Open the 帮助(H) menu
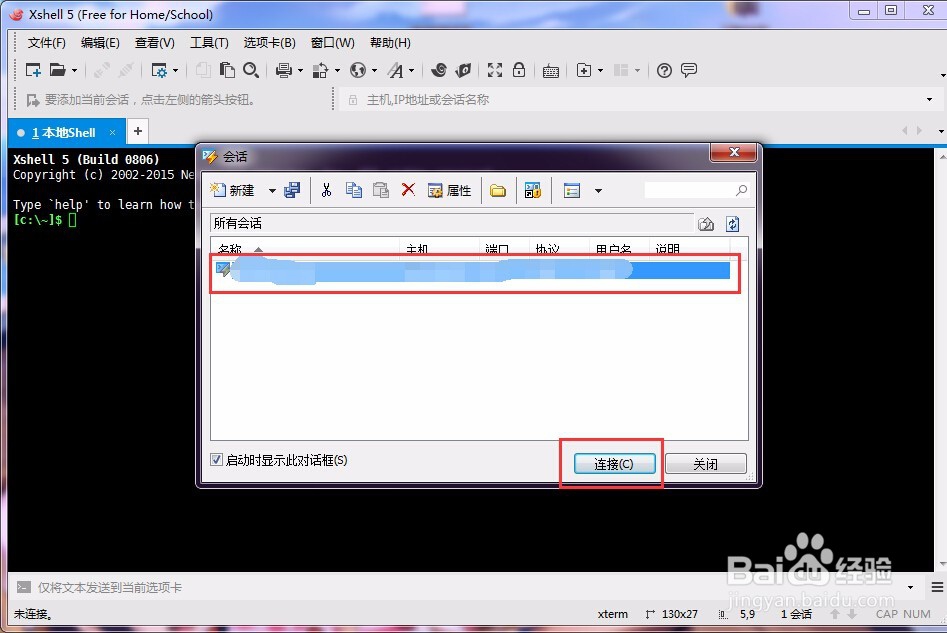Screen dimensions: 947x633 point(390,43)
